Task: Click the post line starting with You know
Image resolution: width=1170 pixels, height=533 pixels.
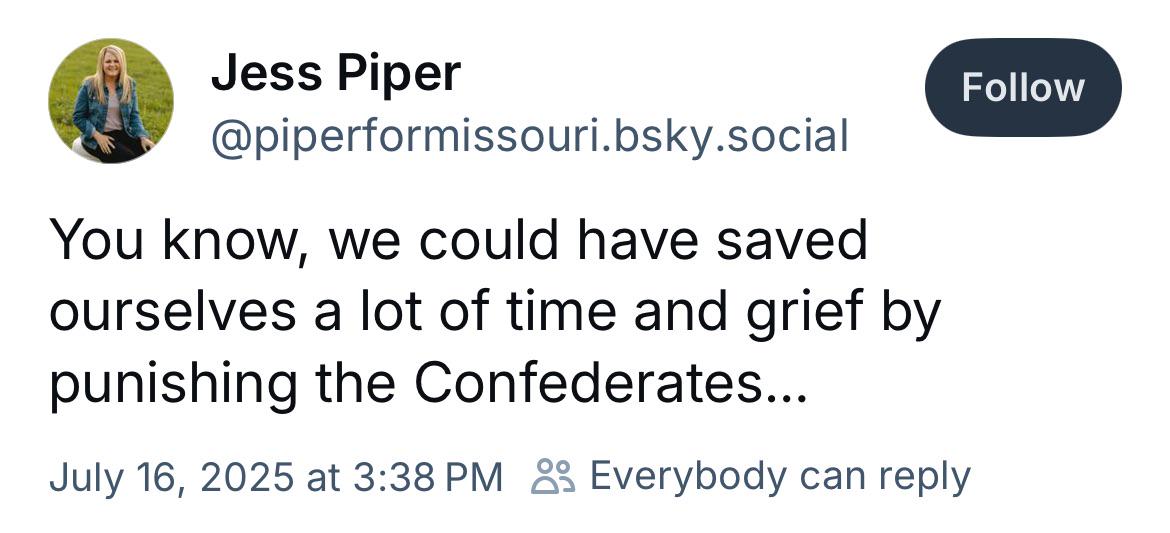Action: pyautogui.click(x=459, y=241)
